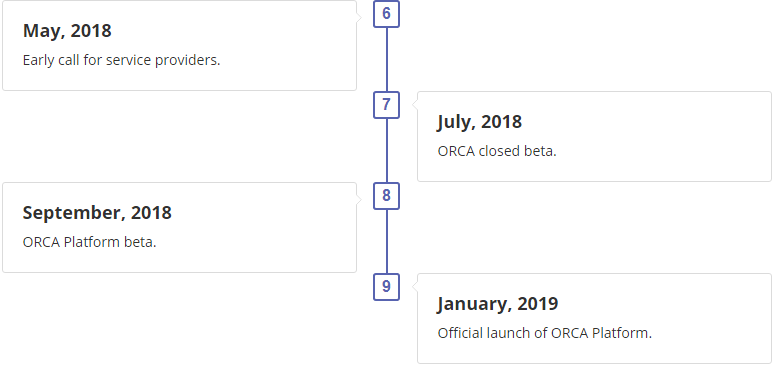Click timeline marker number 6

point(386,14)
